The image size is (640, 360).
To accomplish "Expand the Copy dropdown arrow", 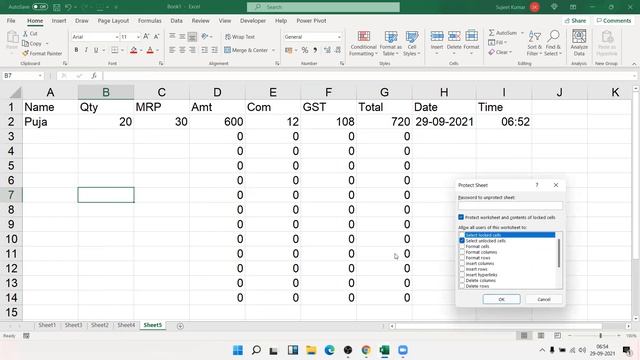I will click(x=47, y=43).
